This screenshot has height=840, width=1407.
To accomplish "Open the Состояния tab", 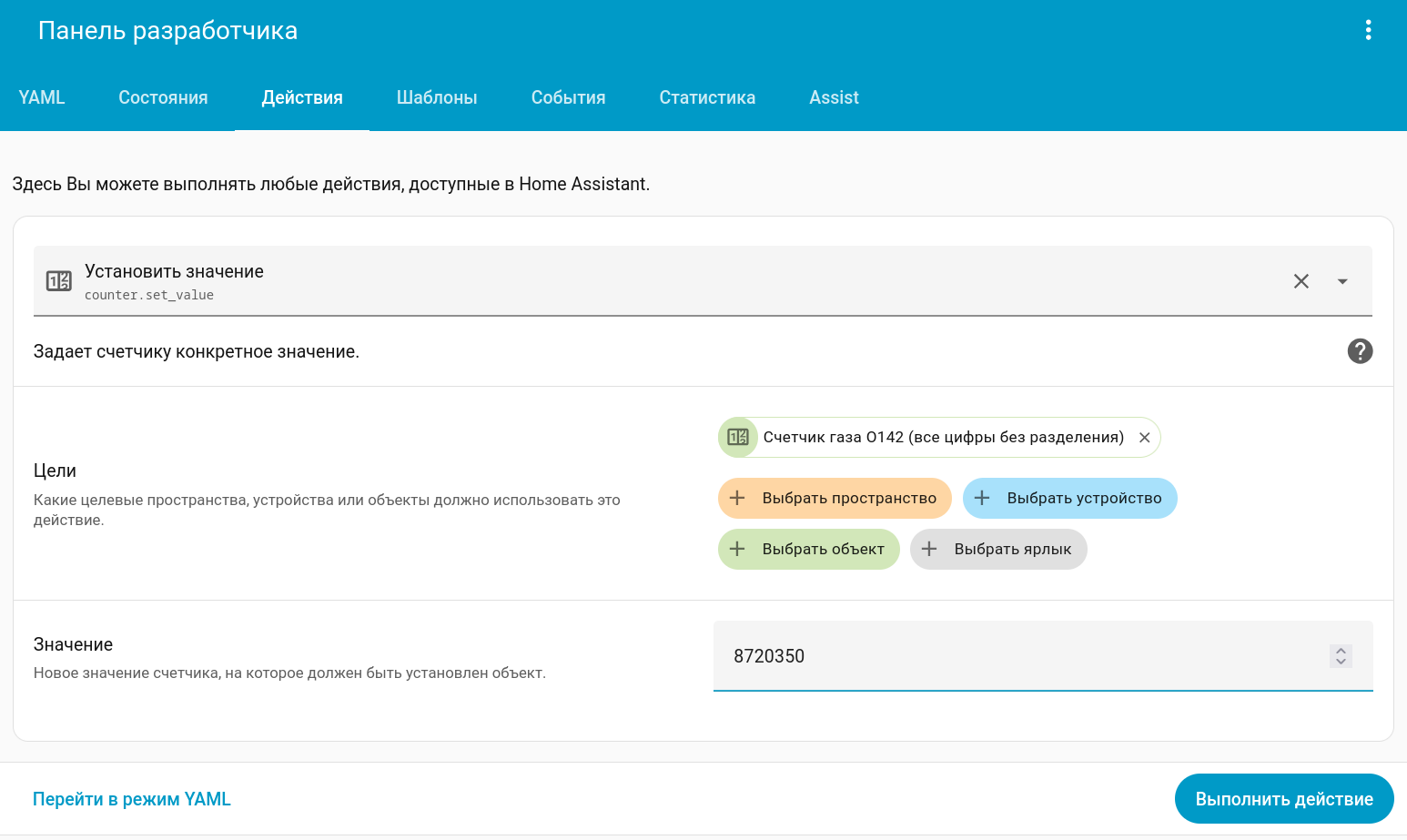I will (x=163, y=97).
